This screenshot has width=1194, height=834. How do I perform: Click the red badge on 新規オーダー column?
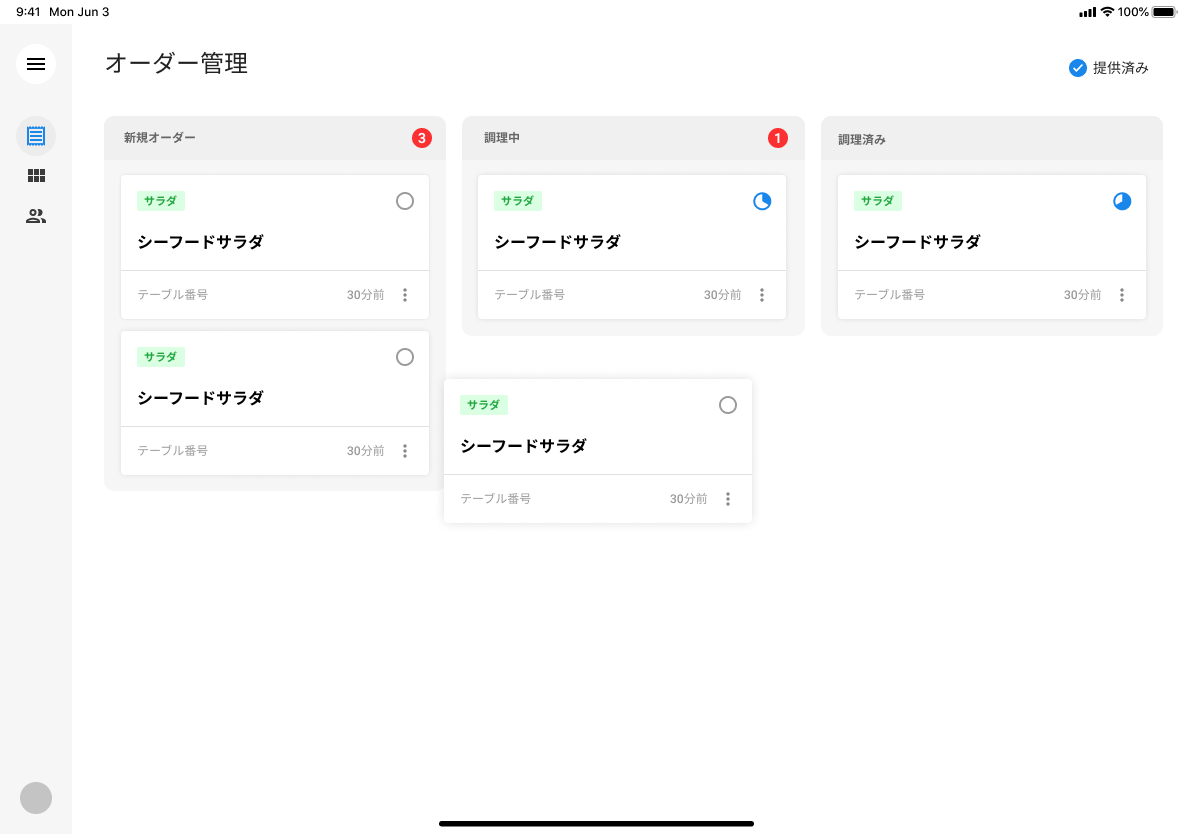(422, 138)
